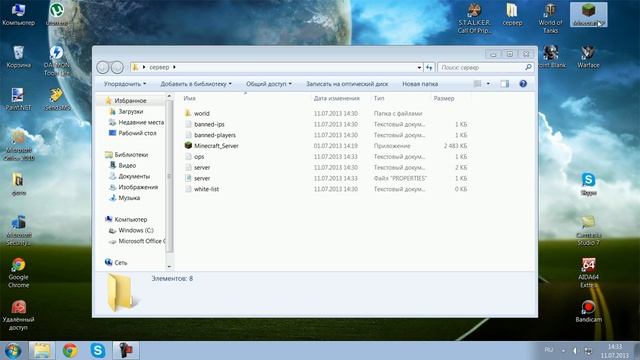Image resolution: width=640 pixels, height=360 pixels.
Task: Open the Упорядочить dropdown menu
Action: (124, 84)
